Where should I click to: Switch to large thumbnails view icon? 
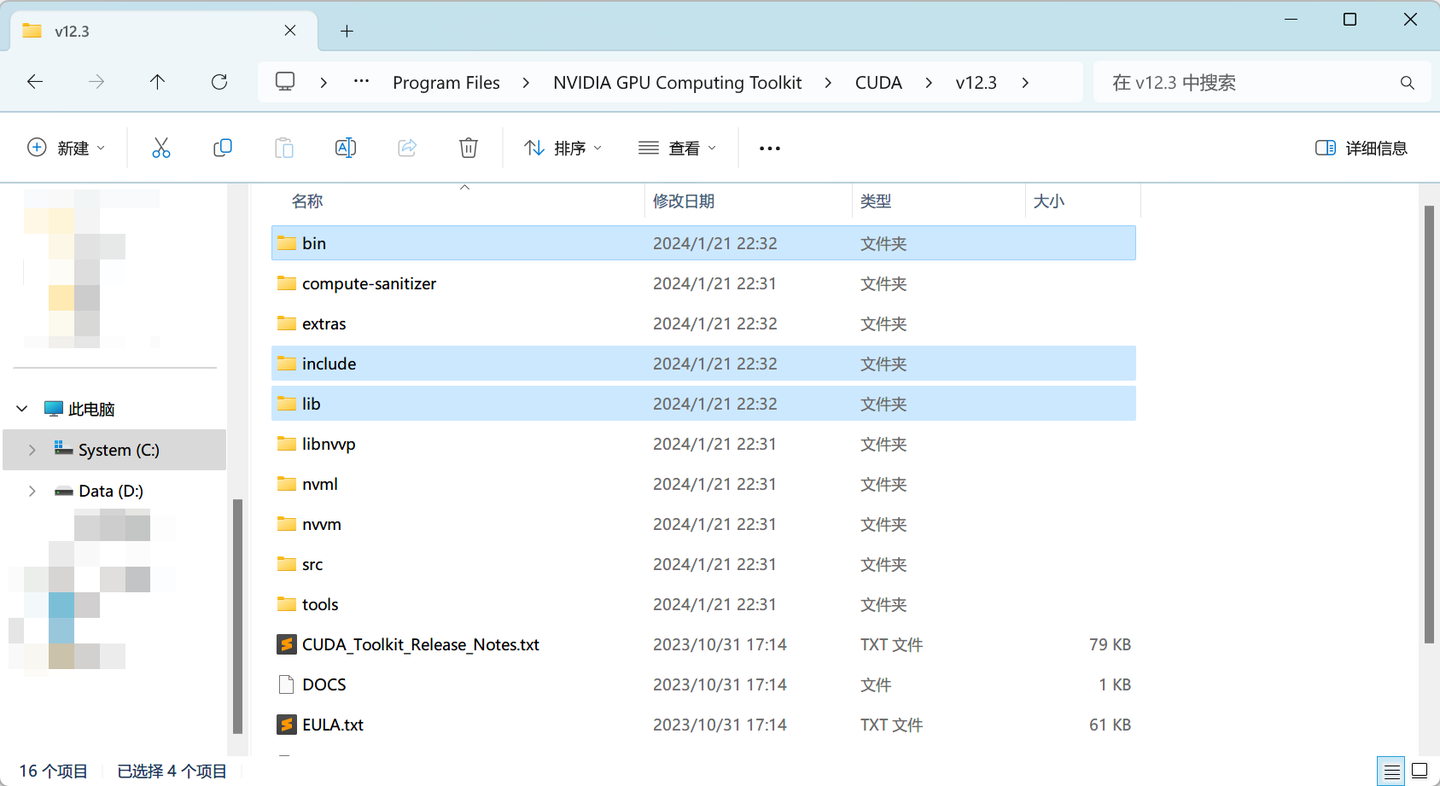click(1419, 771)
